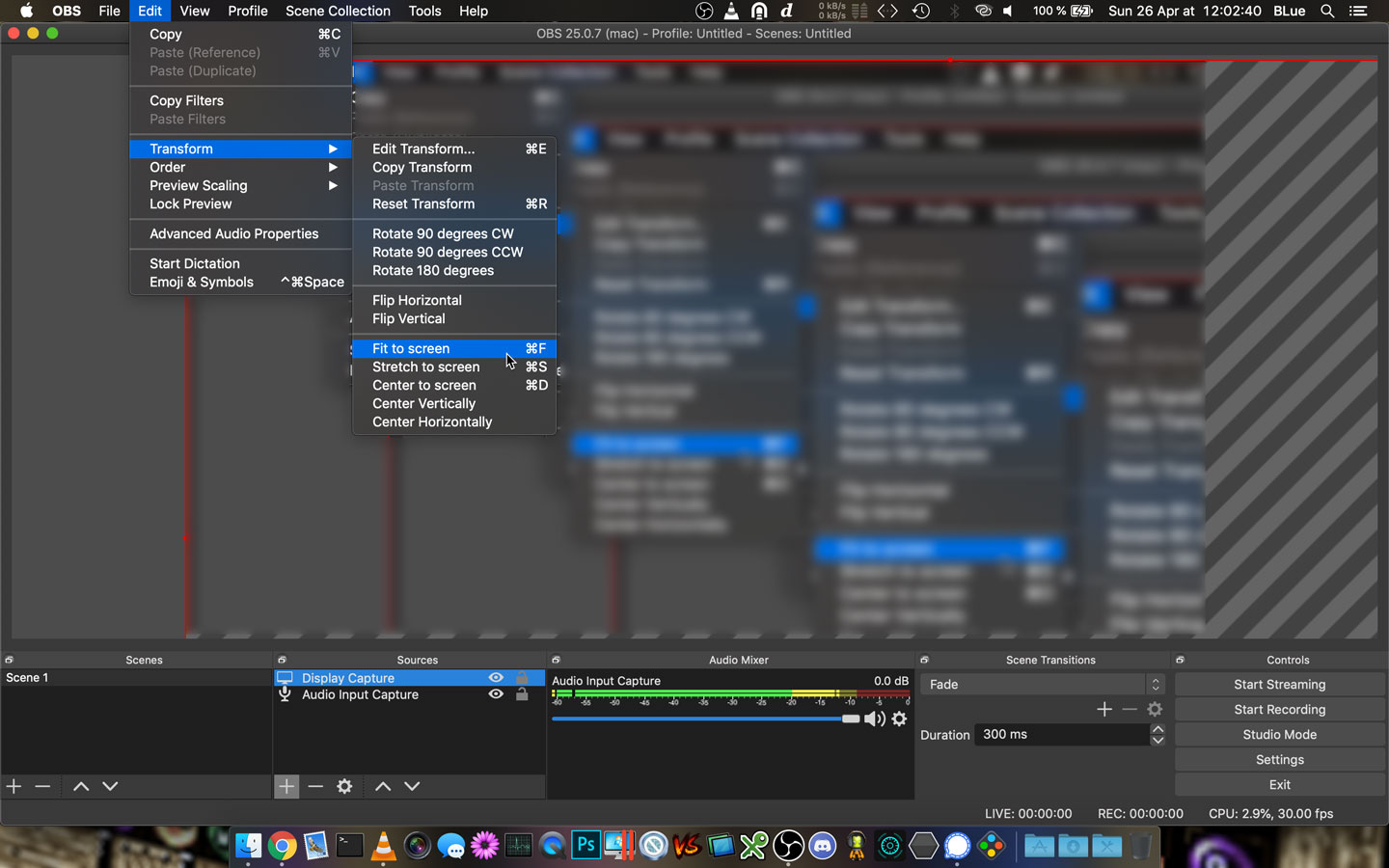Viewport: 1389px width, 868px height.
Task: Open source properties gear in Sources panel
Action: click(x=344, y=786)
